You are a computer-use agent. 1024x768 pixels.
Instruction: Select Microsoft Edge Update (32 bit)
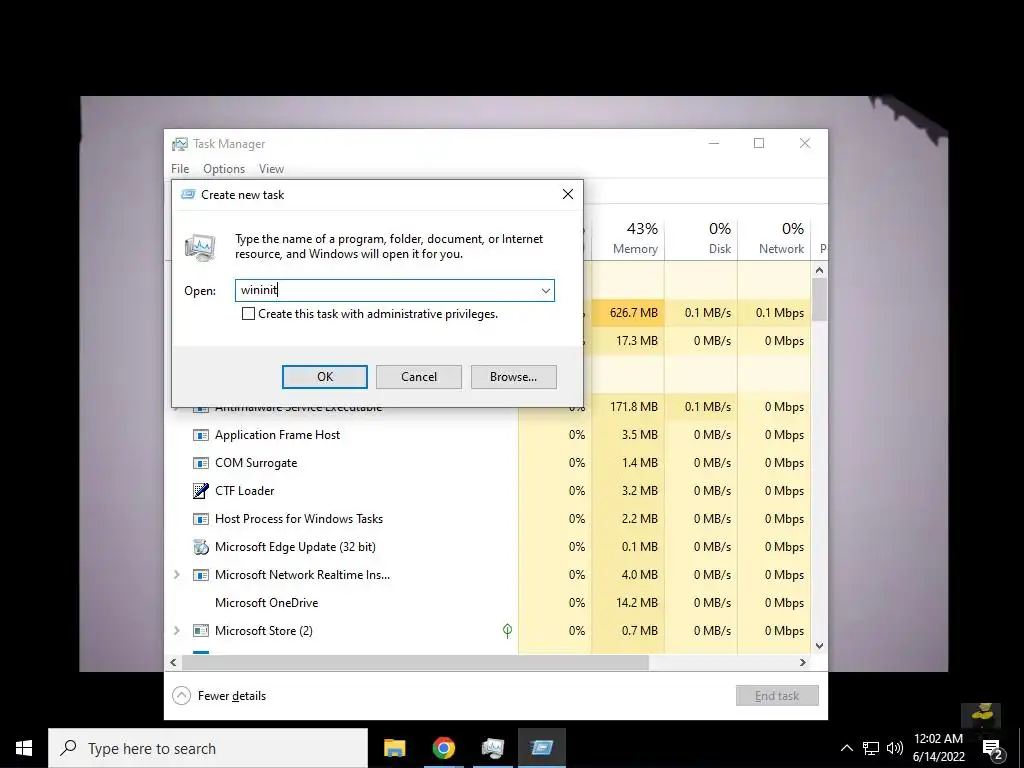tap(488, 547)
